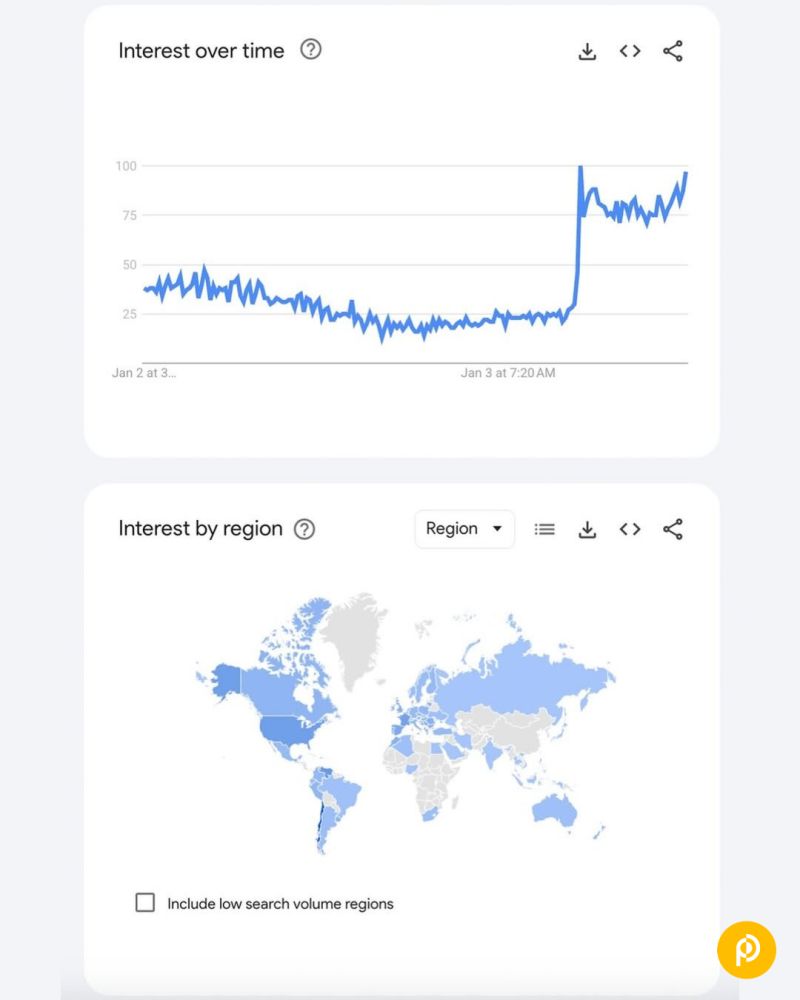
Task: Expand the Region dropdown
Action: tap(465, 529)
